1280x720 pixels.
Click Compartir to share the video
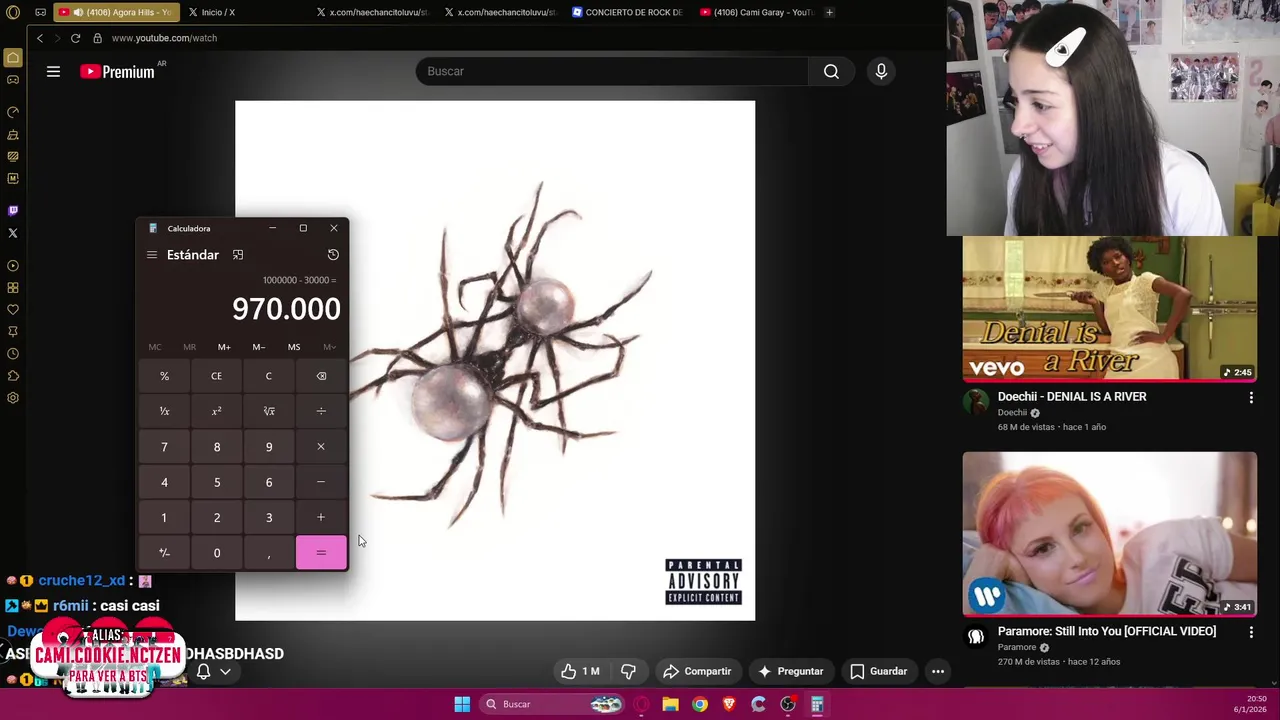[697, 671]
